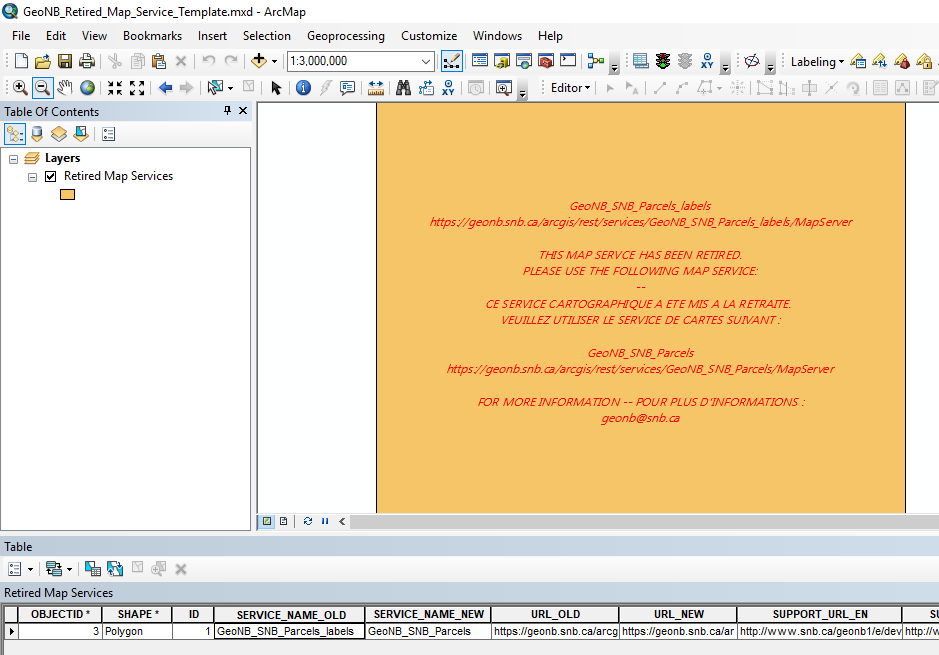
Task: Click the OBJECTID column header
Action: coord(60,614)
